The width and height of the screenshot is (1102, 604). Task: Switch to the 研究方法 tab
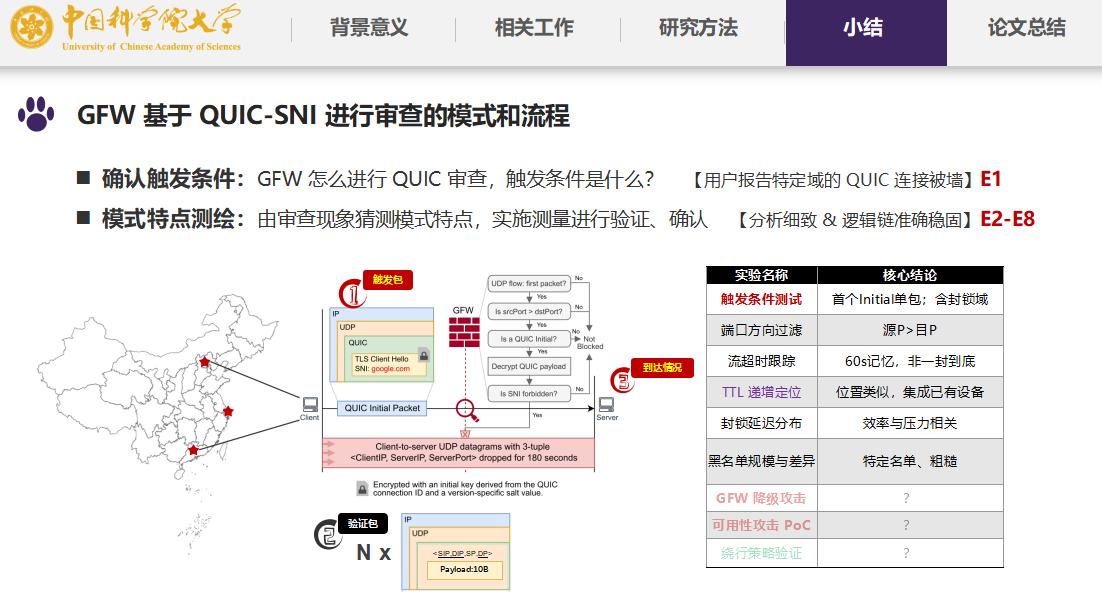(699, 28)
